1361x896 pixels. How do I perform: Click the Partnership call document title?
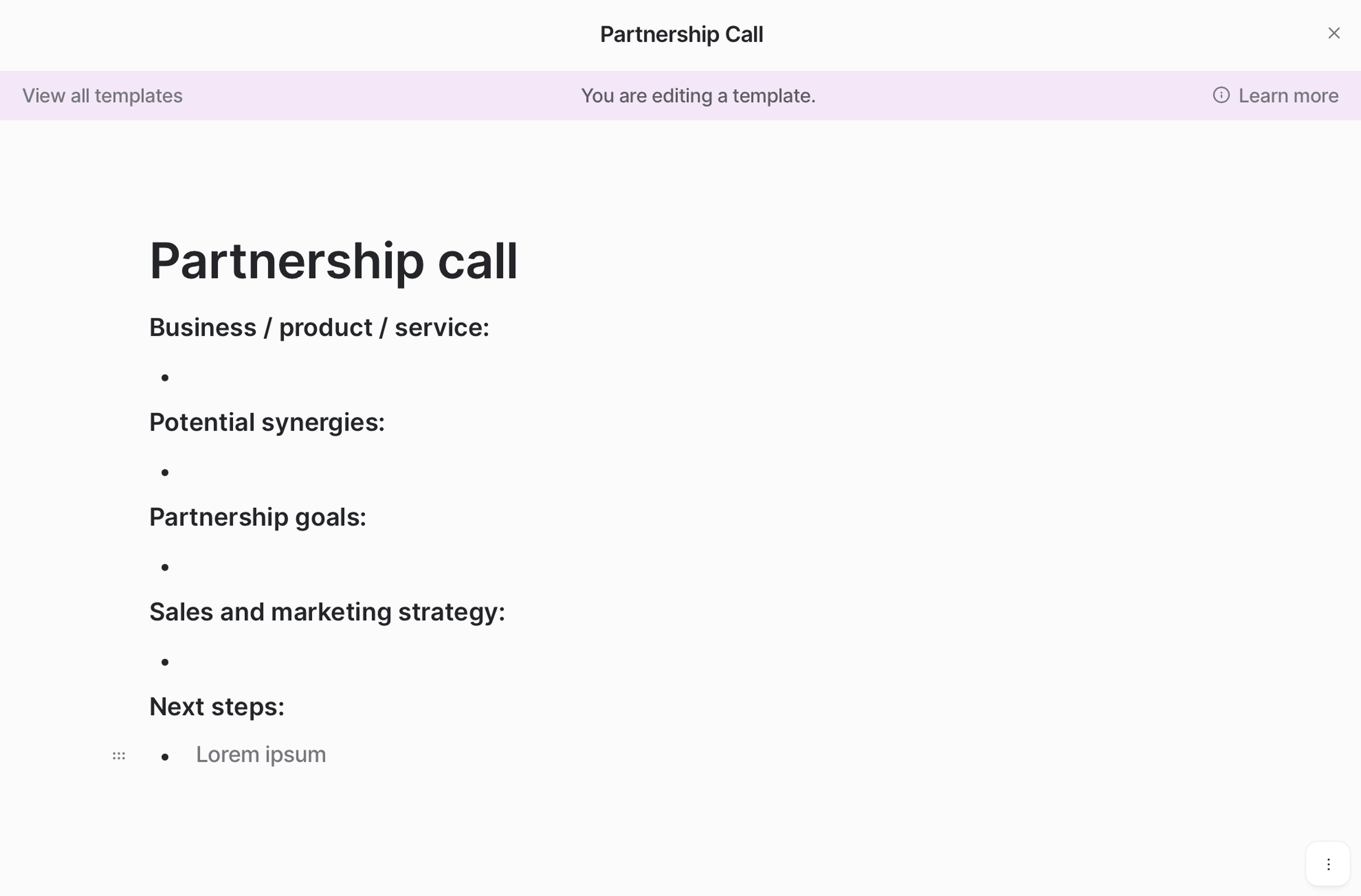click(x=334, y=261)
